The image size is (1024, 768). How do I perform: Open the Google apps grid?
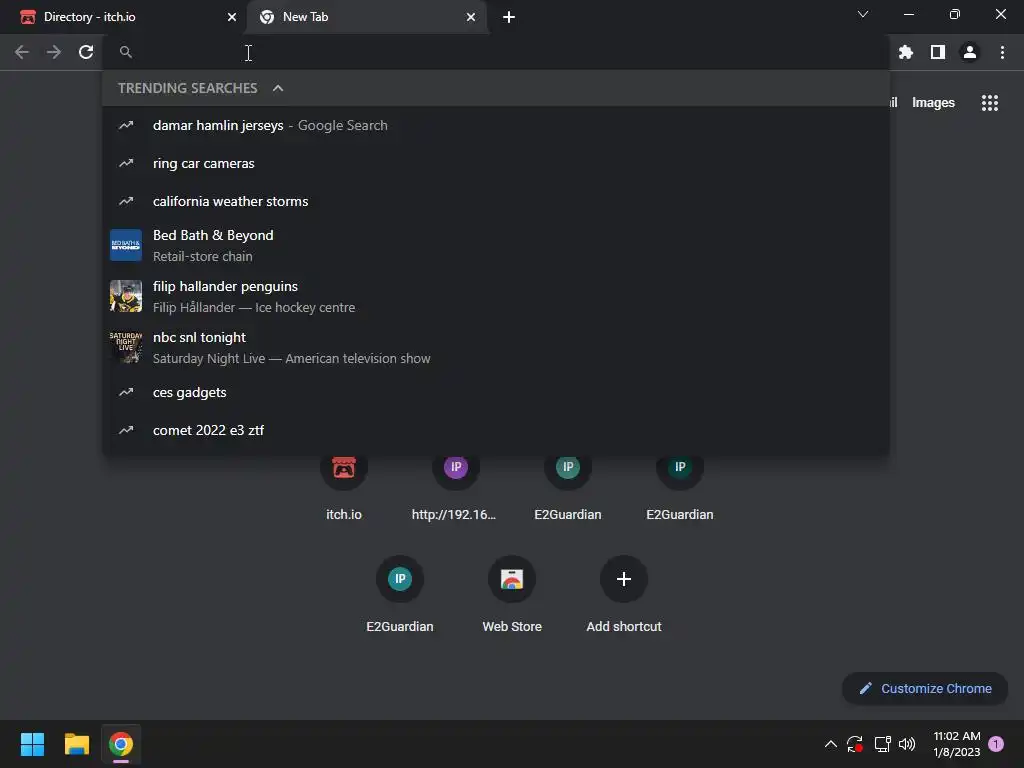[989, 103]
